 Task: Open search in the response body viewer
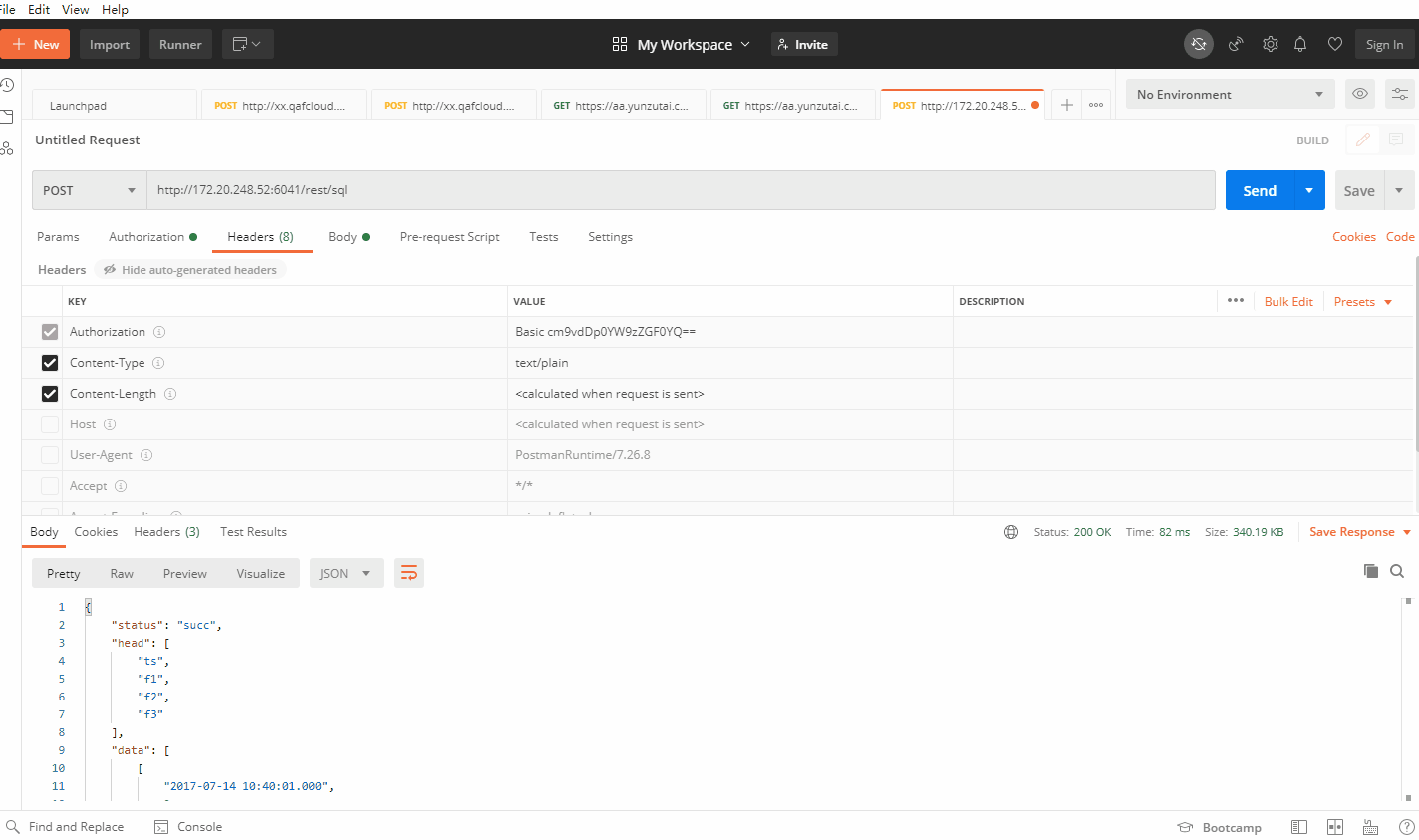click(1397, 571)
